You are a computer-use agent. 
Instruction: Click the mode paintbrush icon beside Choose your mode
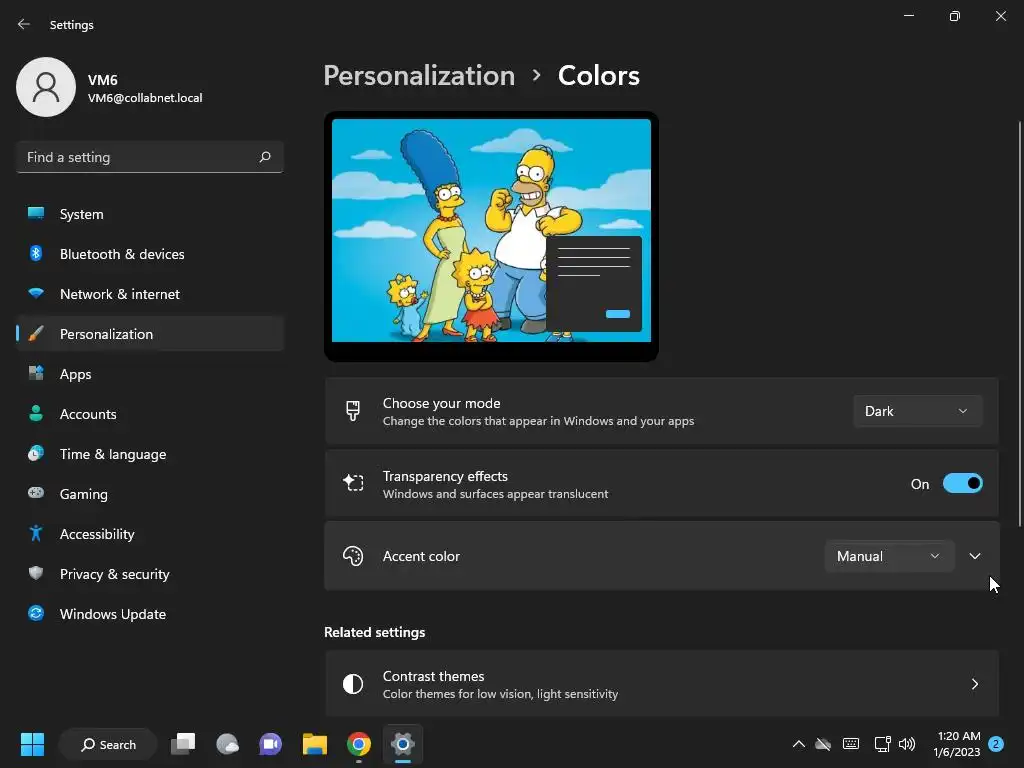click(x=353, y=411)
